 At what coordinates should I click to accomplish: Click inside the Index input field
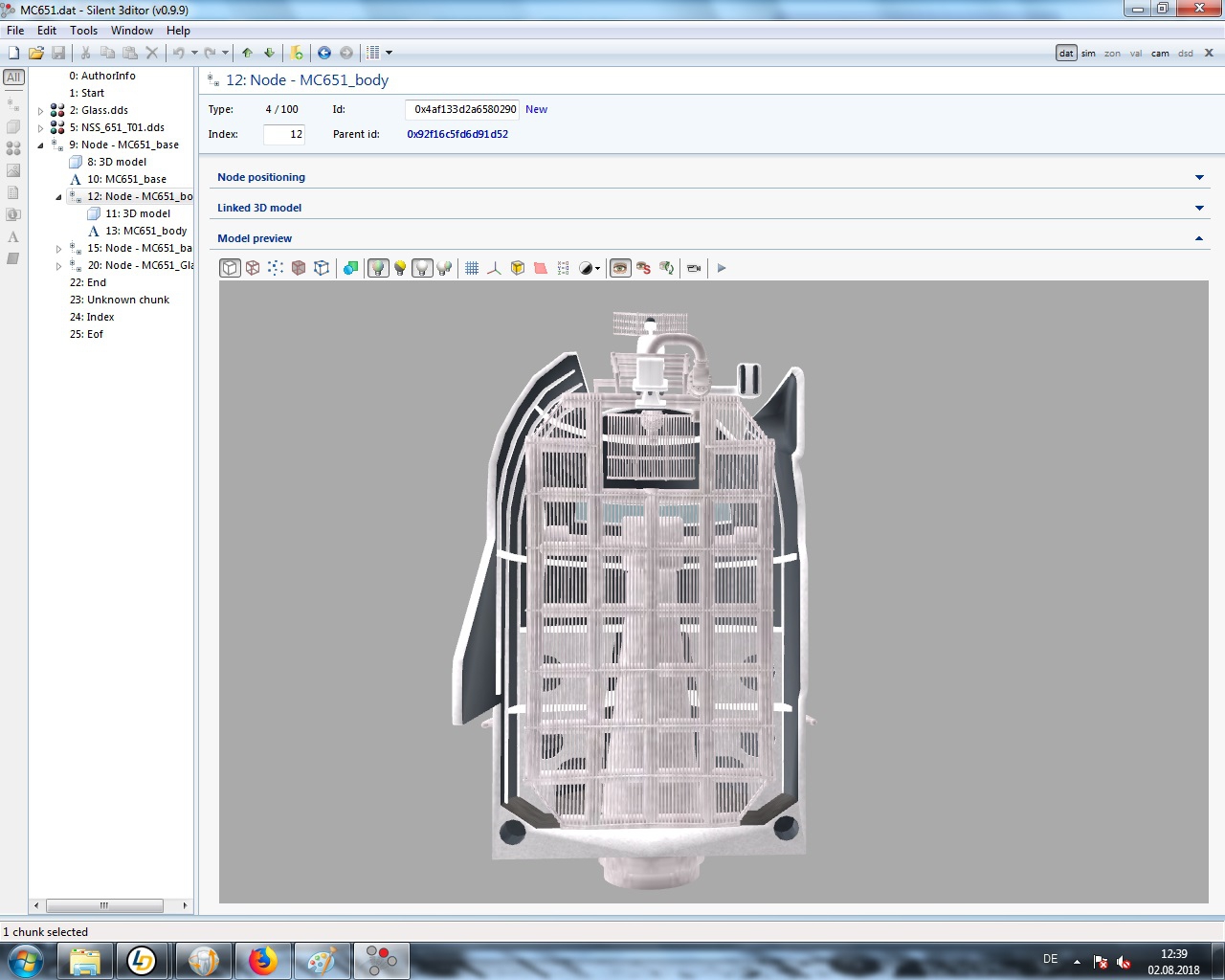point(284,134)
